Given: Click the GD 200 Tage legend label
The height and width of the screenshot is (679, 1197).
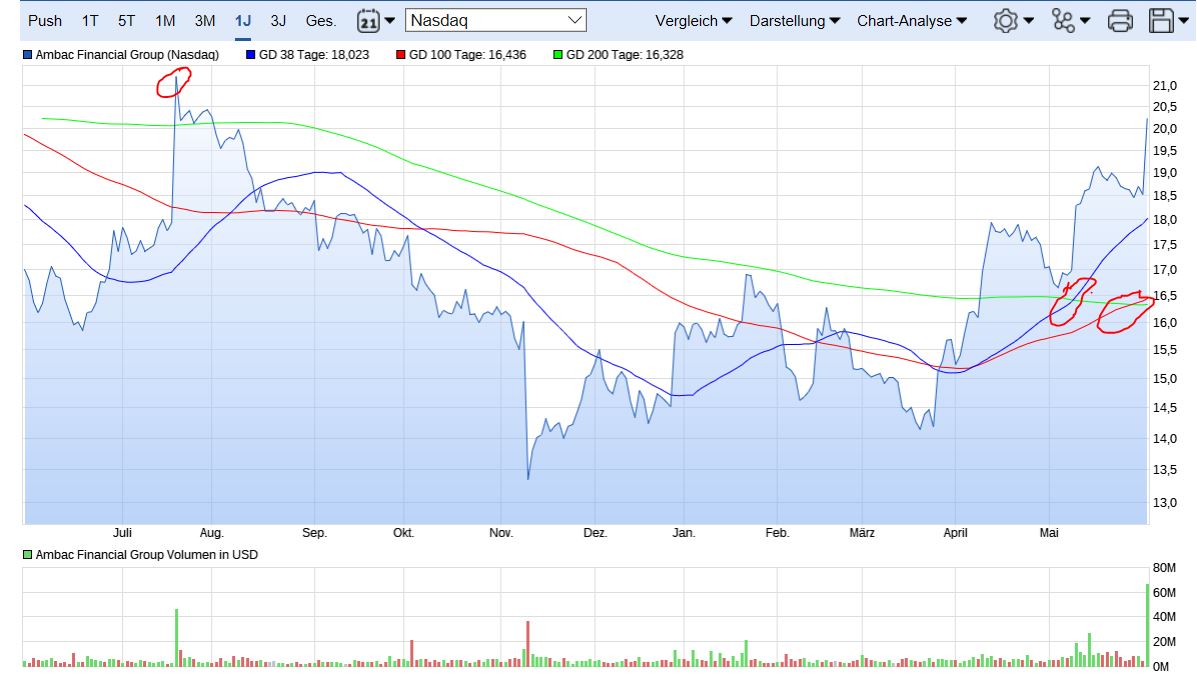Looking at the screenshot, I should coord(624,55).
